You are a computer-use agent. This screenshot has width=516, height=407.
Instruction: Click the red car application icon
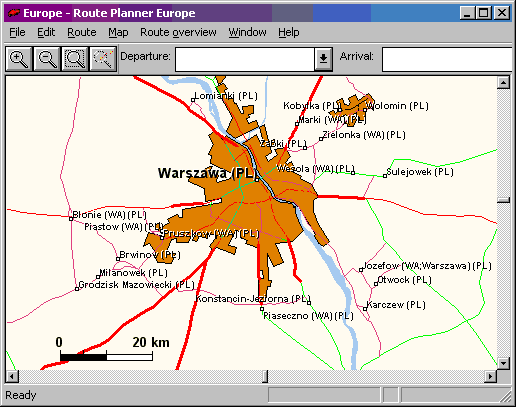coord(14,13)
